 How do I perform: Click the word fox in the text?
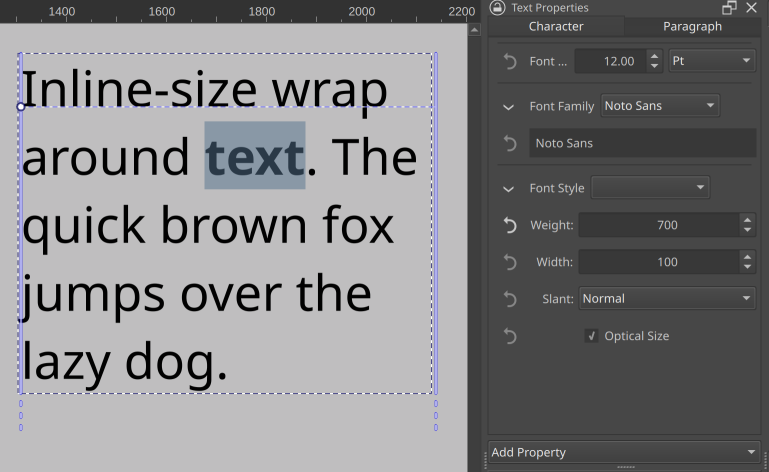[x=359, y=226]
